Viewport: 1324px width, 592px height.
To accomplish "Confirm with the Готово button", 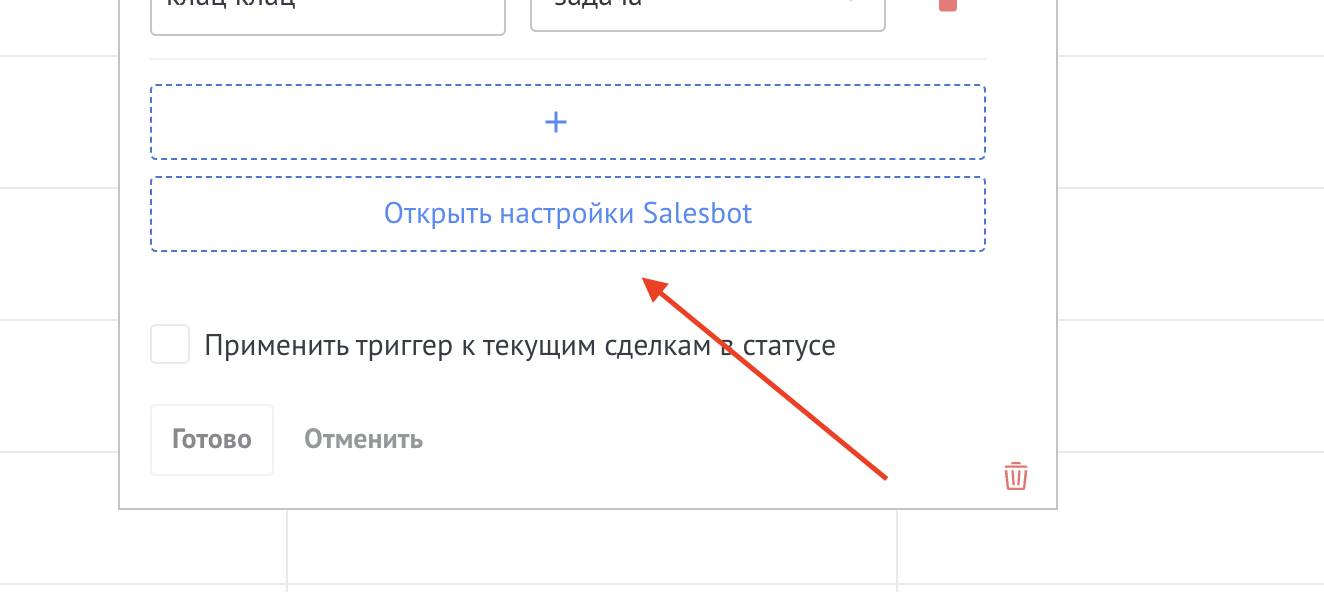I will point(211,440).
